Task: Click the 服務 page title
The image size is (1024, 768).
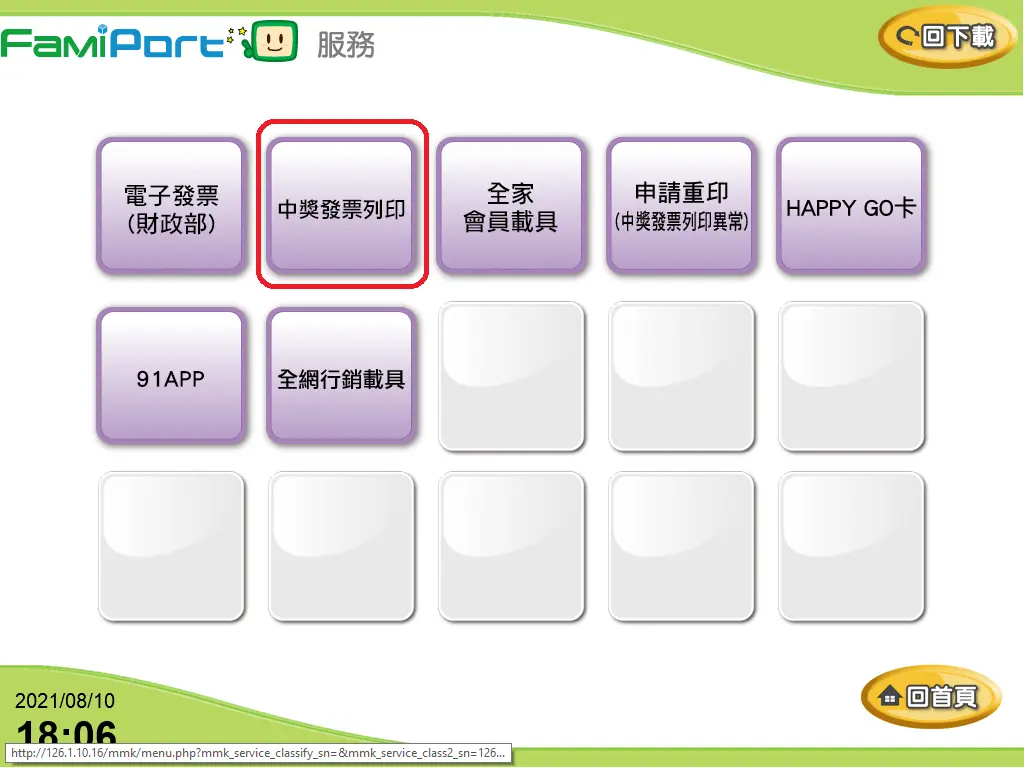Action: pos(346,45)
